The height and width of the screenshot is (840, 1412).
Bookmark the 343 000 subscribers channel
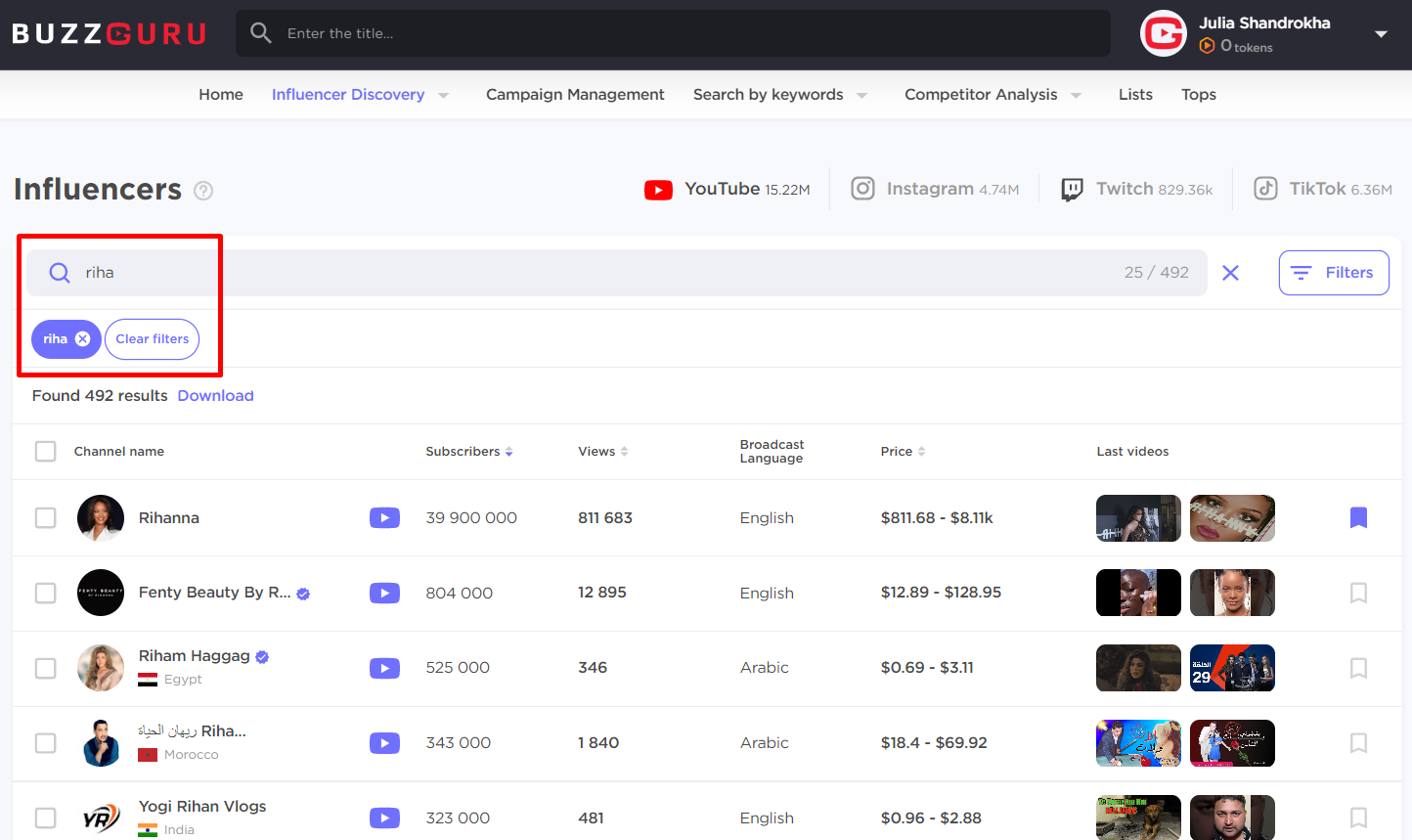click(x=1358, y=743)
